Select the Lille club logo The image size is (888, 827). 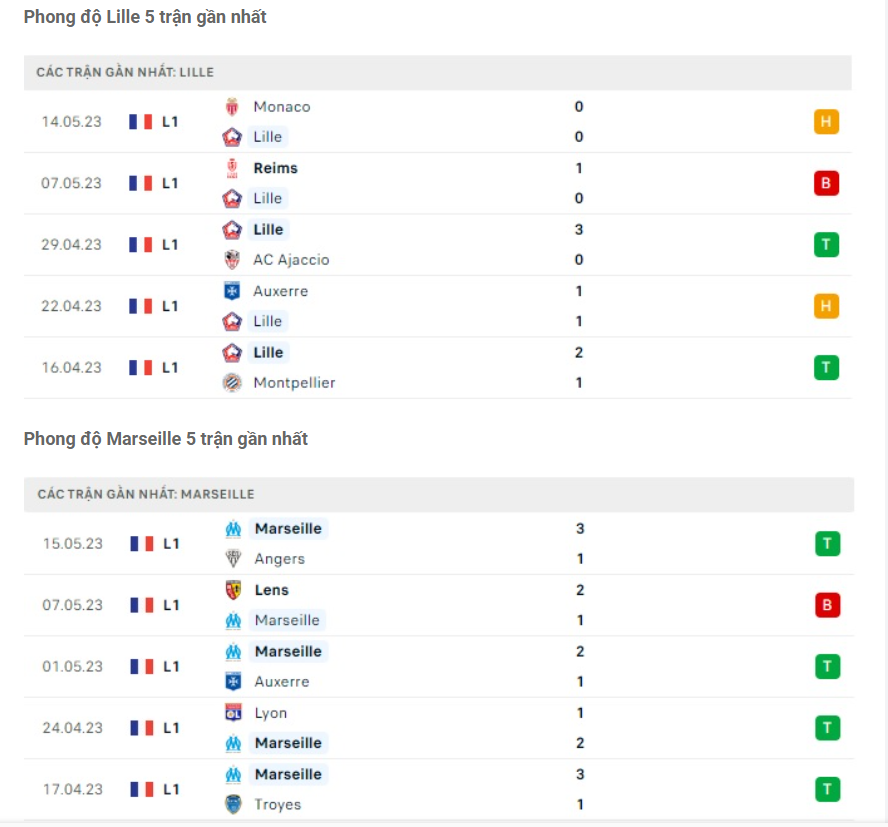tap(232, 136)
